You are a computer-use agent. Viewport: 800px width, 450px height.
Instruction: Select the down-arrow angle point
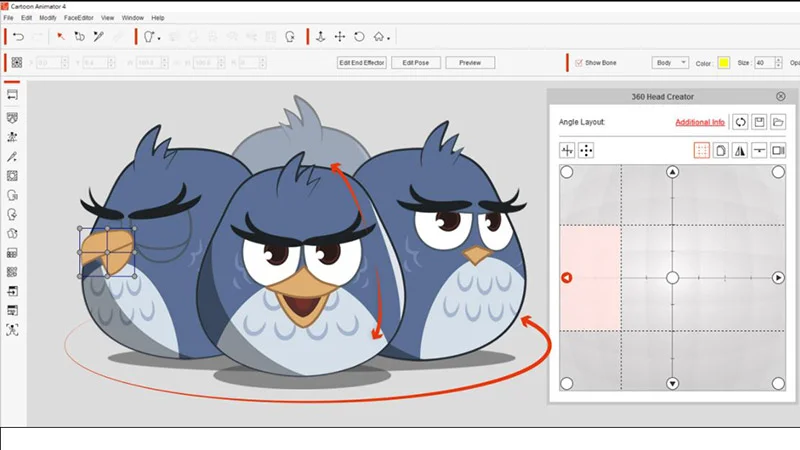tap(672, 384)
